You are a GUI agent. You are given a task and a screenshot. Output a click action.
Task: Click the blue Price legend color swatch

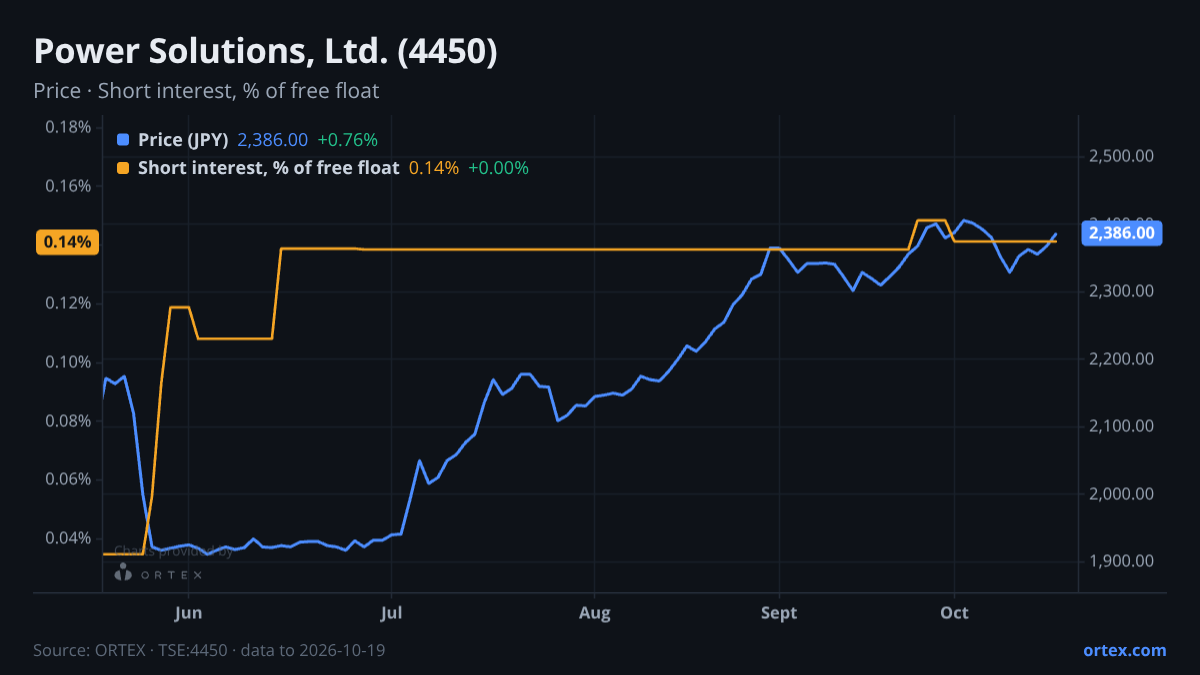123,140
